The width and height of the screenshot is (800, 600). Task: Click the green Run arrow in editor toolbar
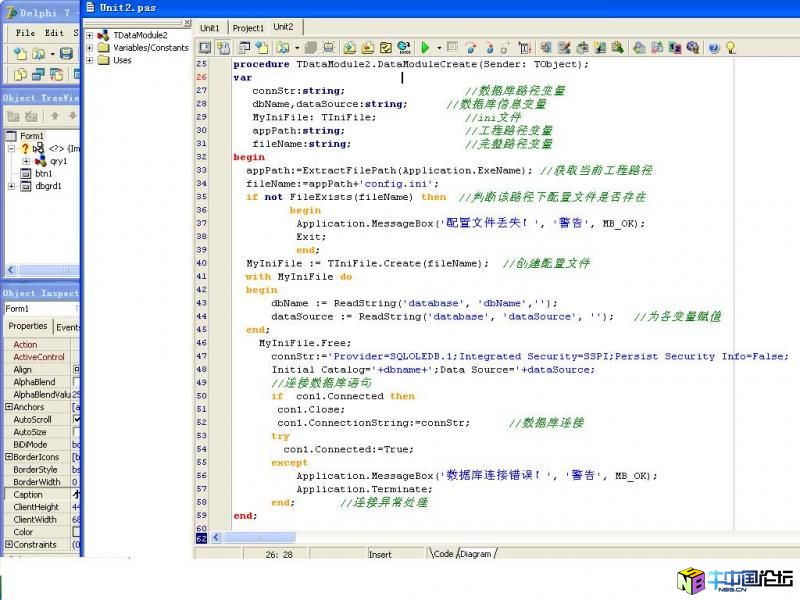[425, 47]
